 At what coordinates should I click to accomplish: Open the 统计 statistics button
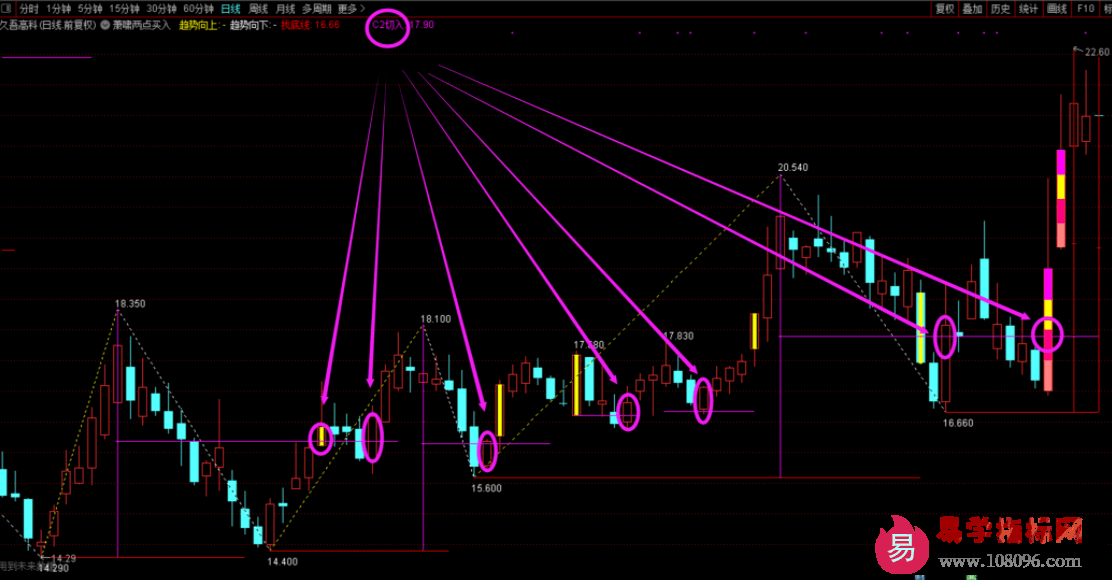pos(1028,8)
